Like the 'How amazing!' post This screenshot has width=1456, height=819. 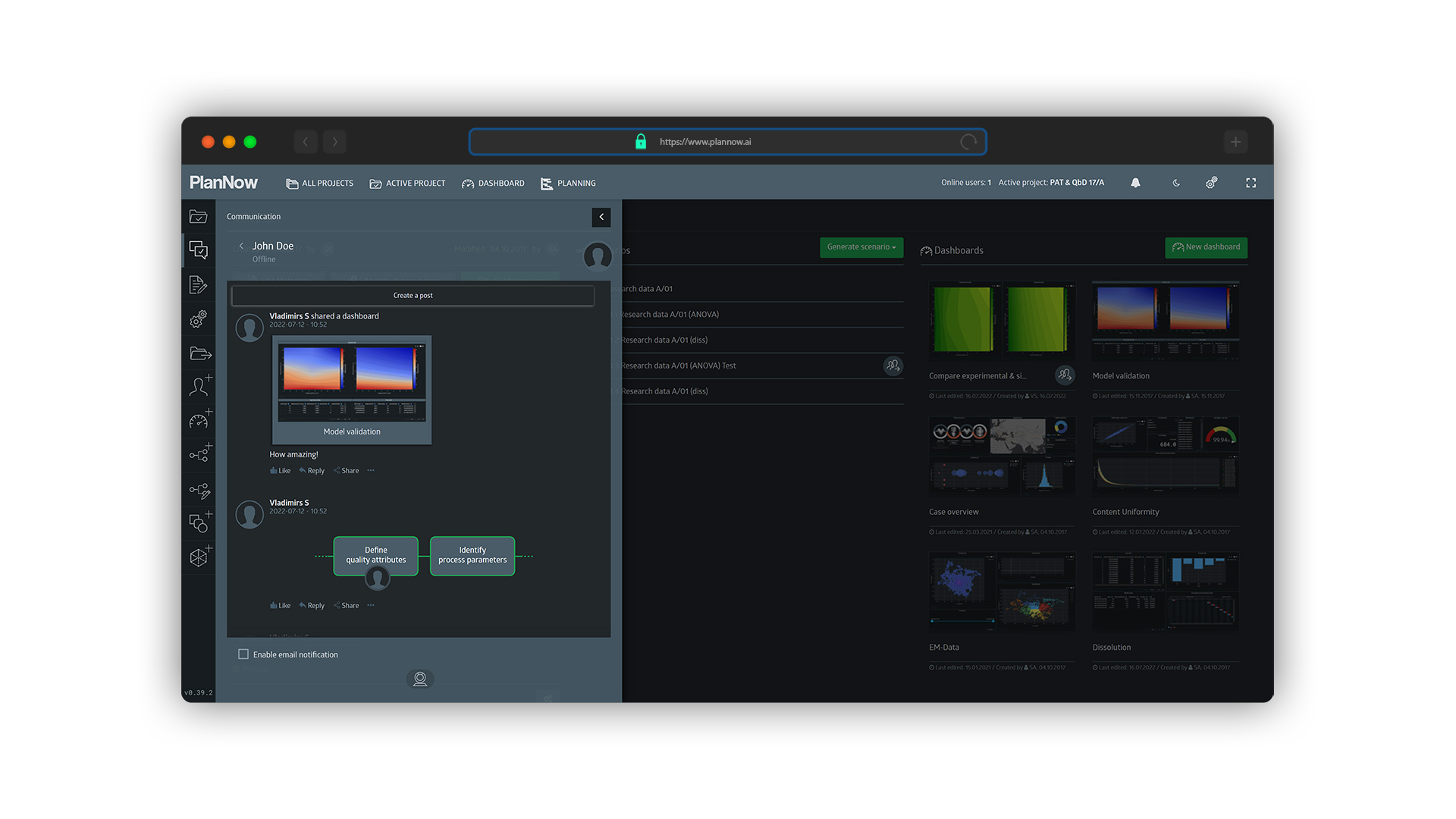click(x=281, y=471)
